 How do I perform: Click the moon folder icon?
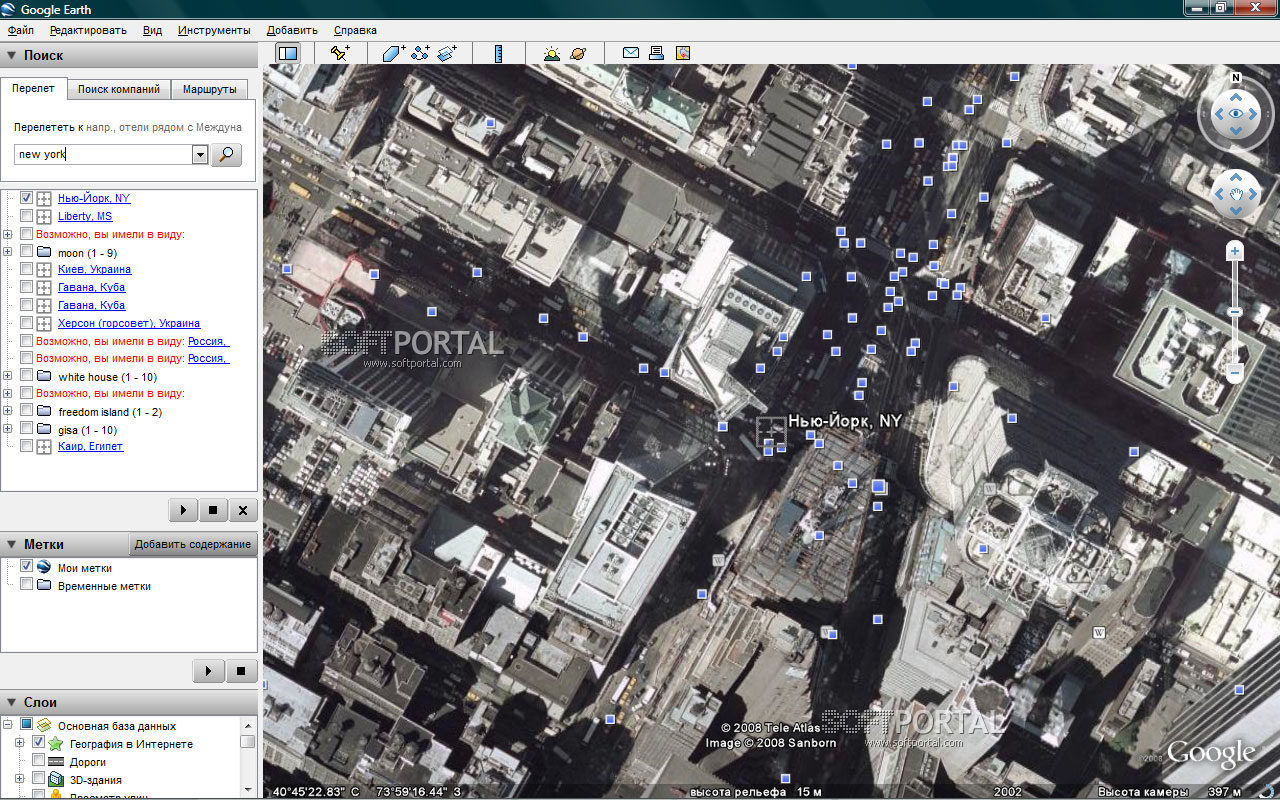(44, 253)
